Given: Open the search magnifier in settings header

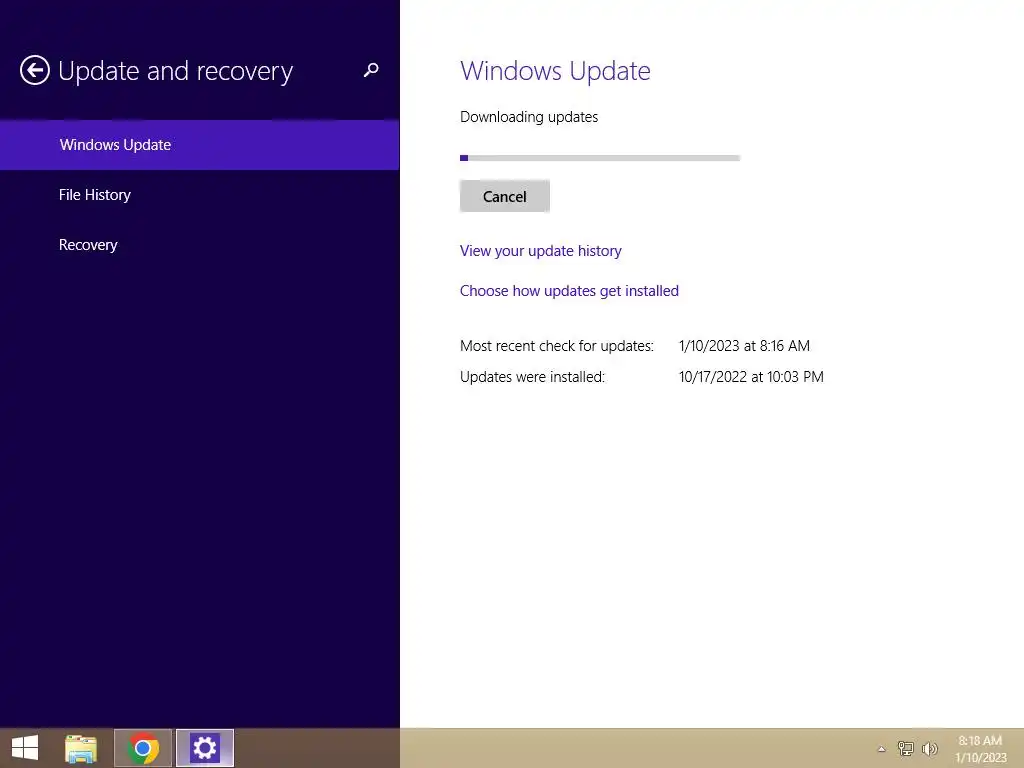Looking at the screenshot, I should pos(371,70).
